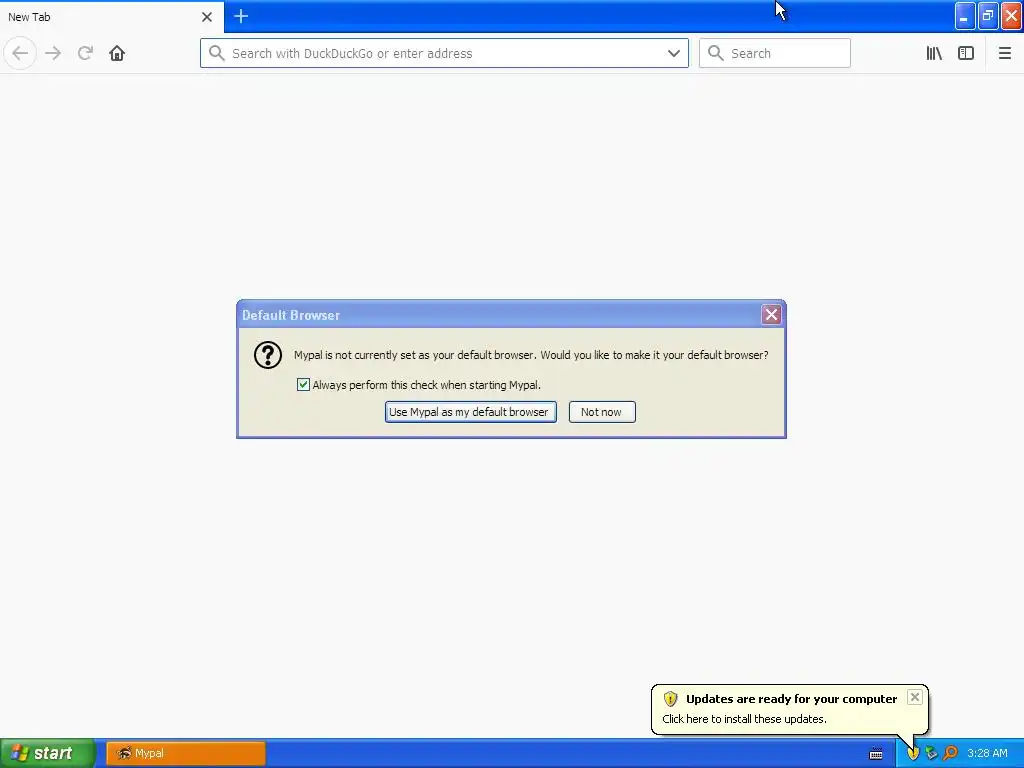Select Mypal in the taskbar
The height and width of the screenshot is (768, 1024).
tap(186, 753)
